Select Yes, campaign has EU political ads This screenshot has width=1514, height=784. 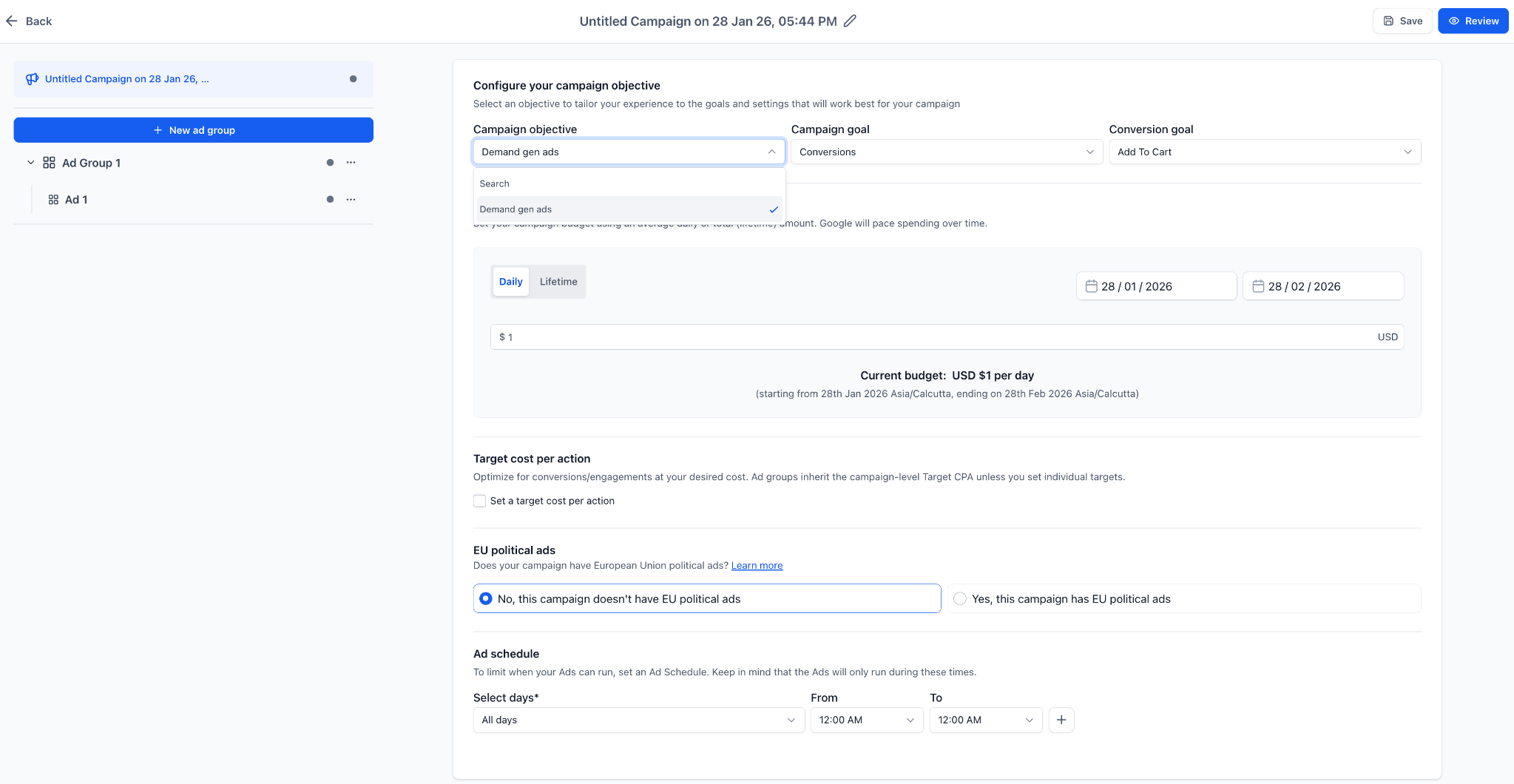[960, 598]
